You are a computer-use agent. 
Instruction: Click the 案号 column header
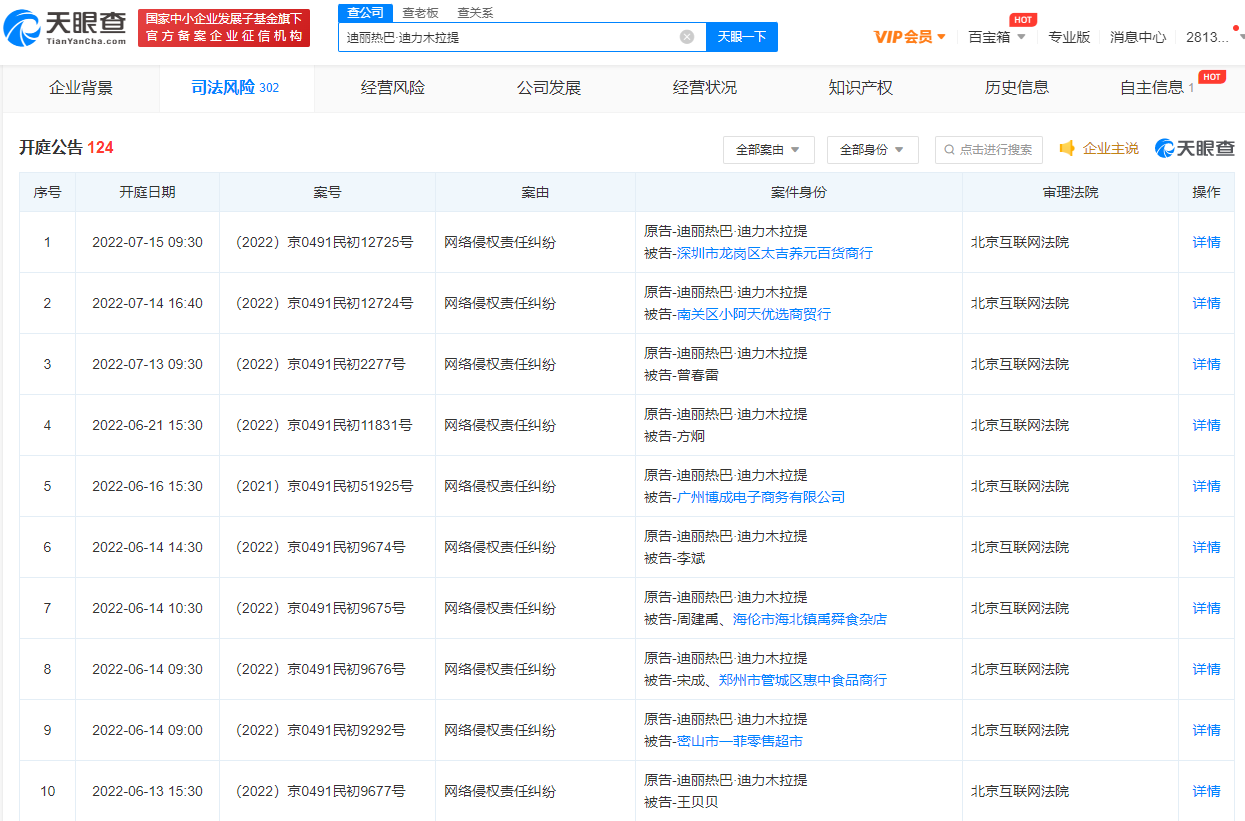click(327, 192)
